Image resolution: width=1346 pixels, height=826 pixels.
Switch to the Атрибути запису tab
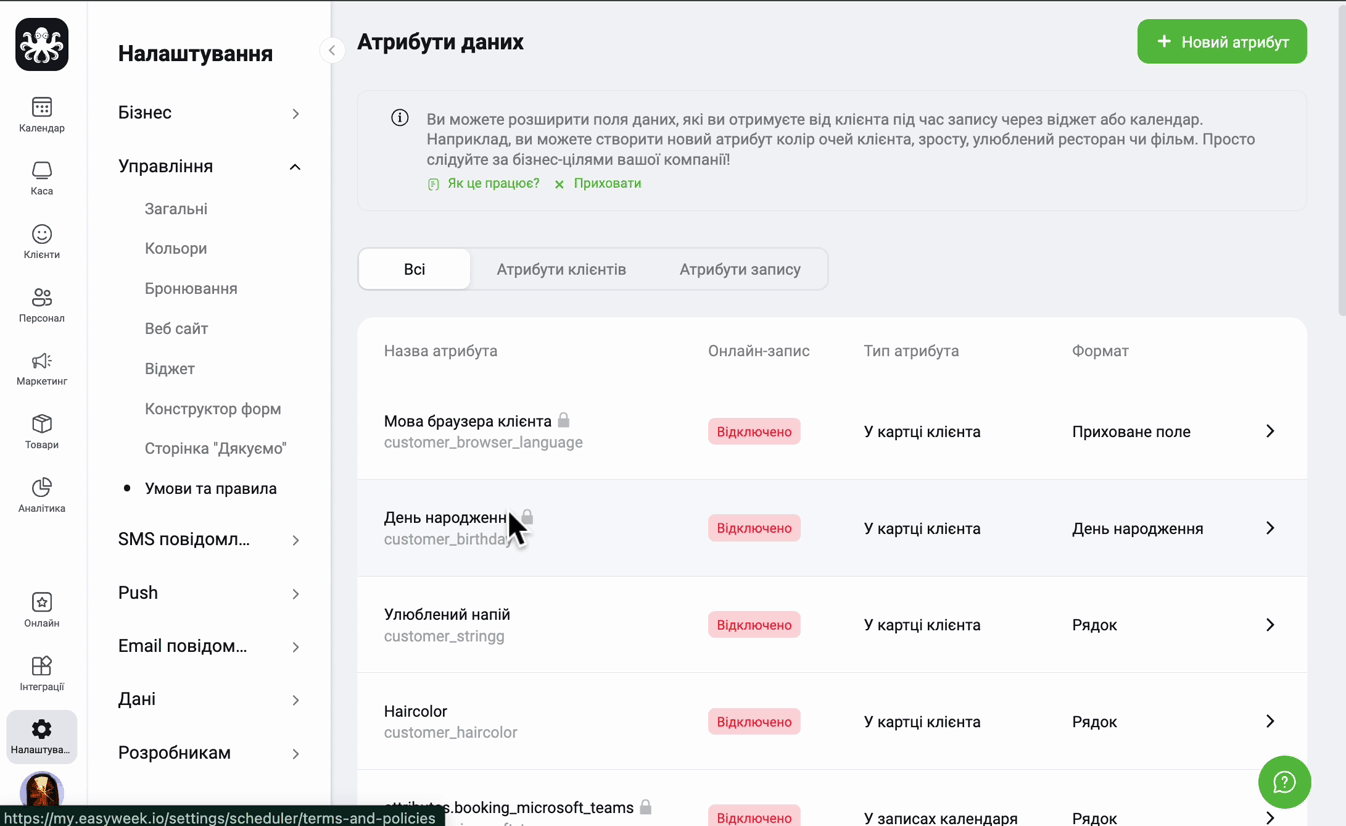(x=740, y=269)
